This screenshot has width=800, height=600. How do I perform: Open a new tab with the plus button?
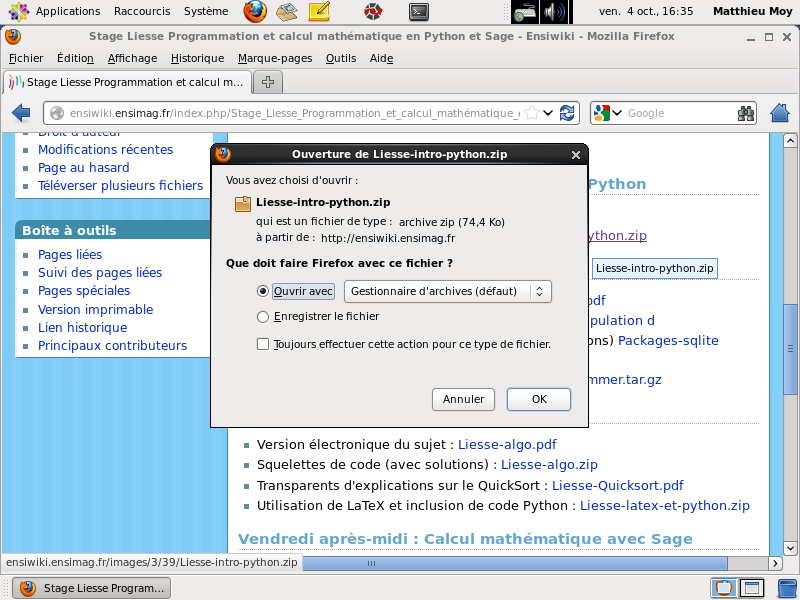coord(268,82)
